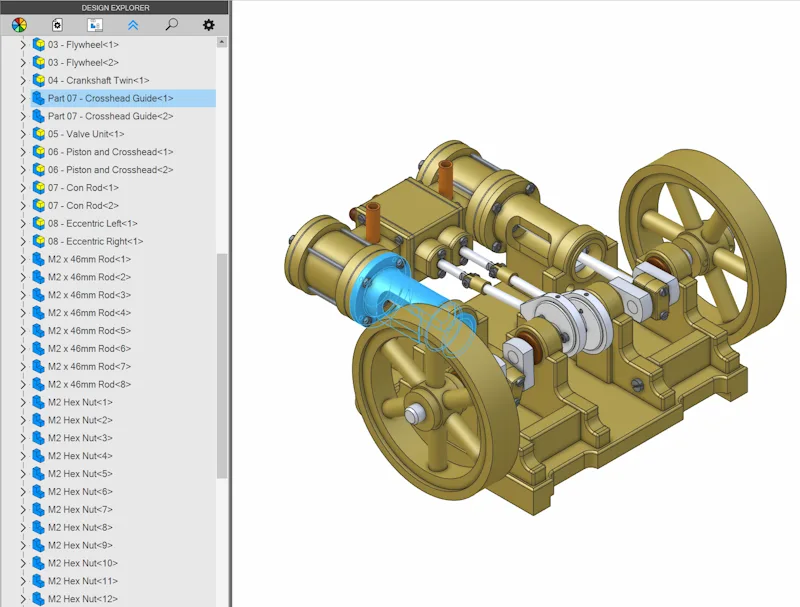Select 03 - Flywheel<2> in the tree
Screen dimensions: 800x607
point(83,62)
